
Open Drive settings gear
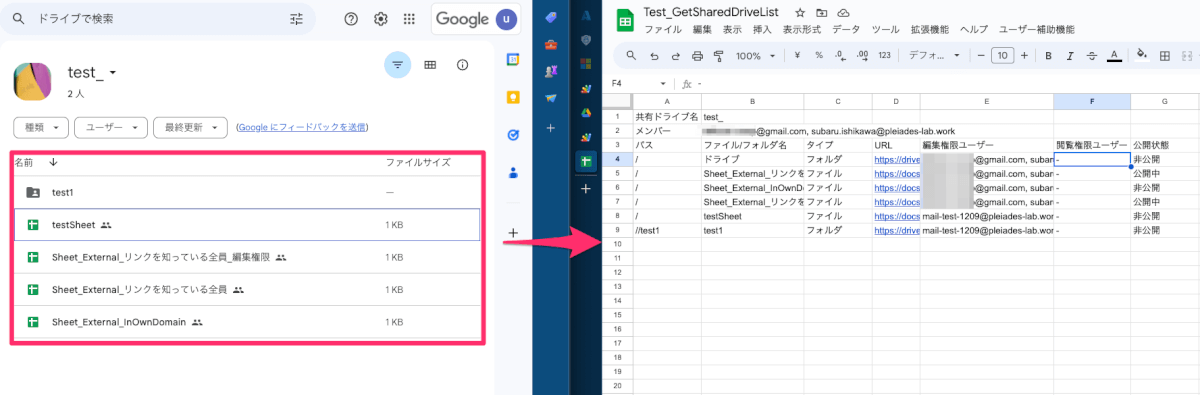click(x=381, y=19)
